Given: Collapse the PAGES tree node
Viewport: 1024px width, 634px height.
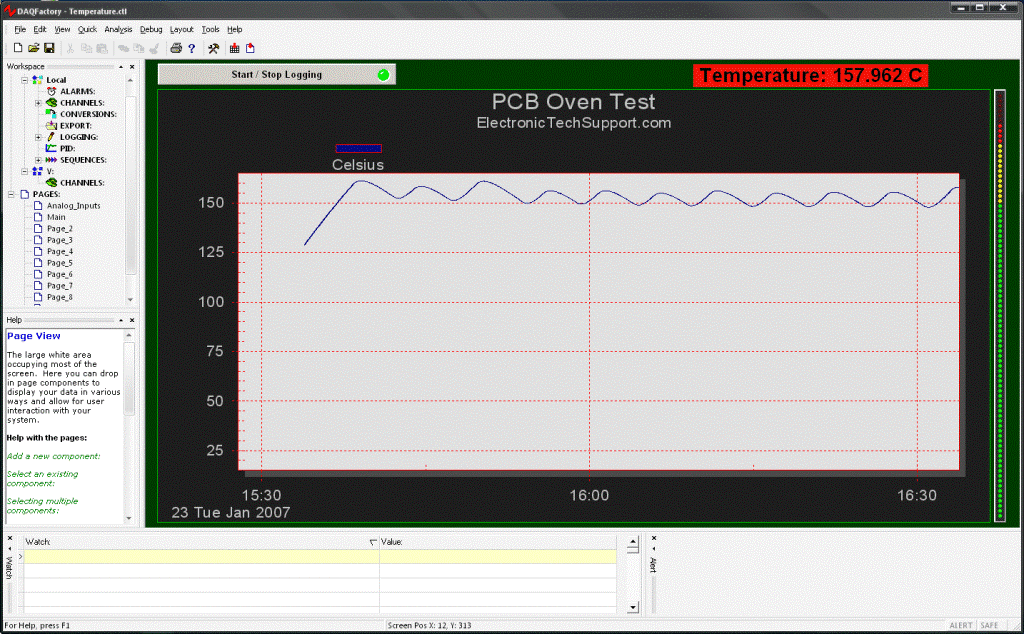Looking at the screenshot, I should point(11,194).
